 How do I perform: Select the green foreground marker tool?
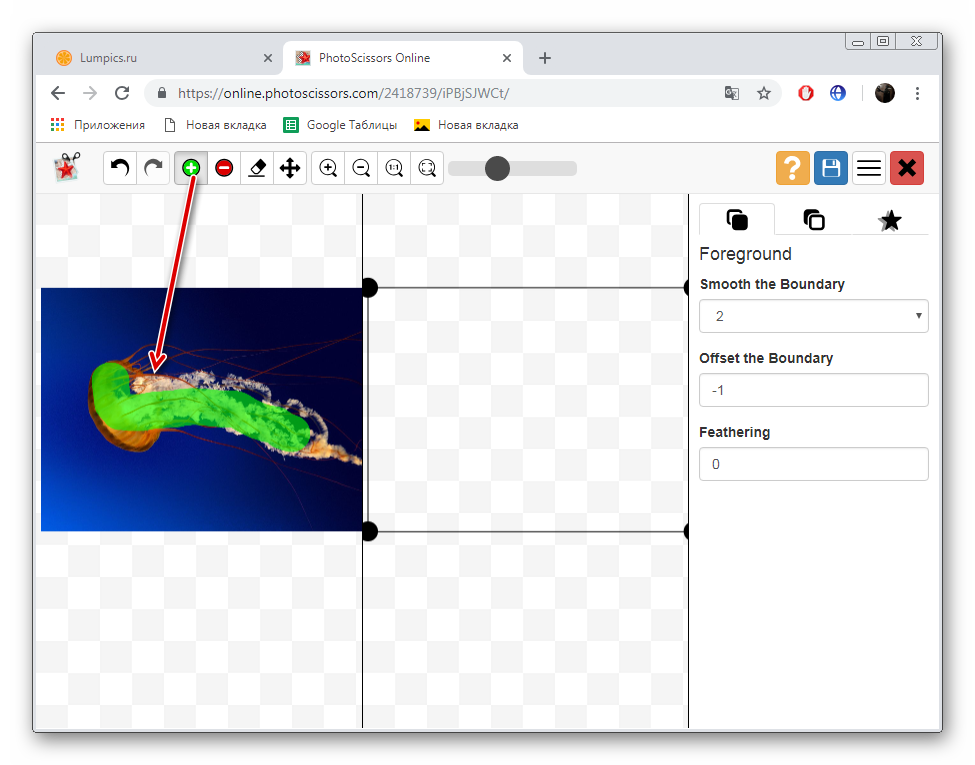coord(191,168)
